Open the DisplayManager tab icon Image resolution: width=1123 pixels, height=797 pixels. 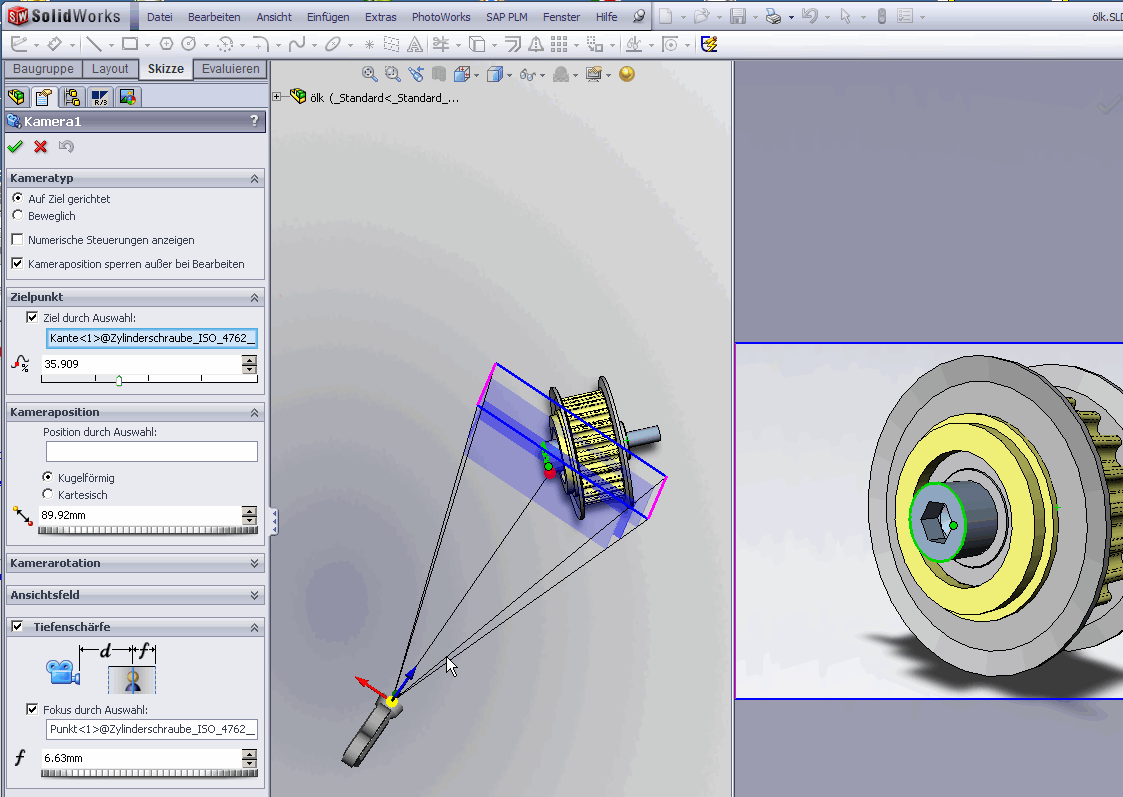click(127, 97)
